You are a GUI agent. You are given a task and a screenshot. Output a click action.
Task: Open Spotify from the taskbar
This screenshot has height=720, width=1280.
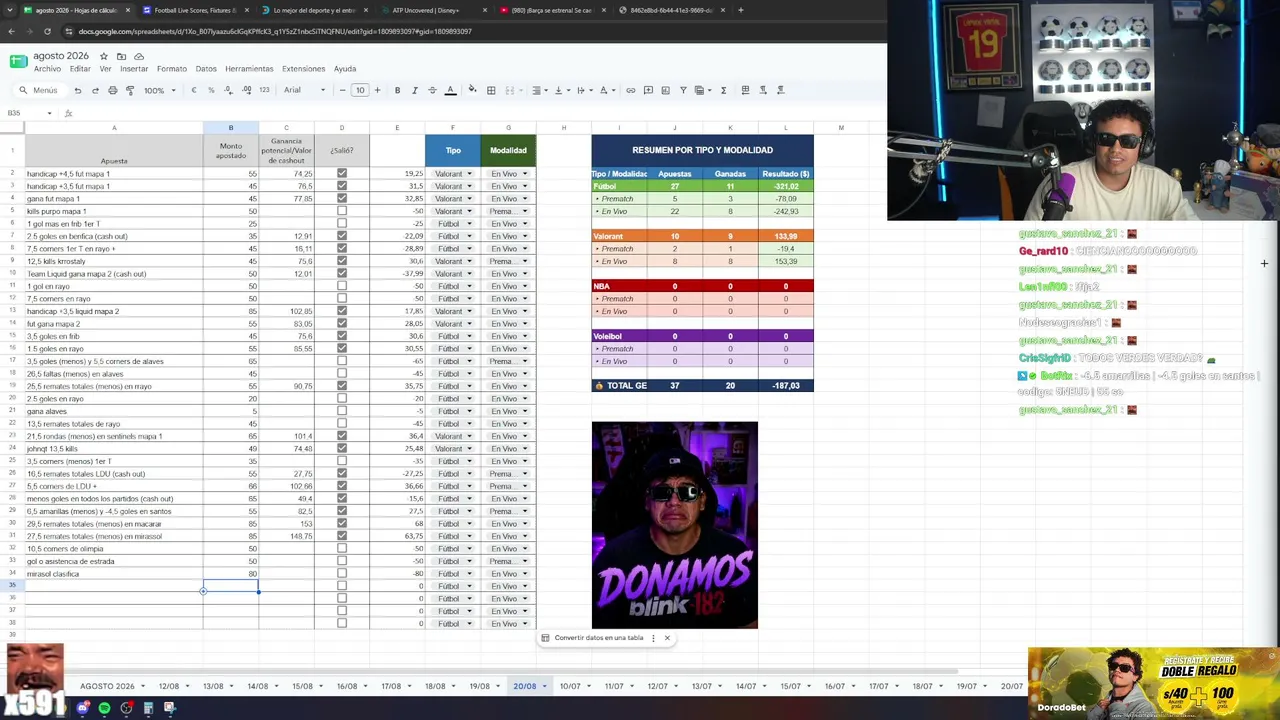click(104, 708)
